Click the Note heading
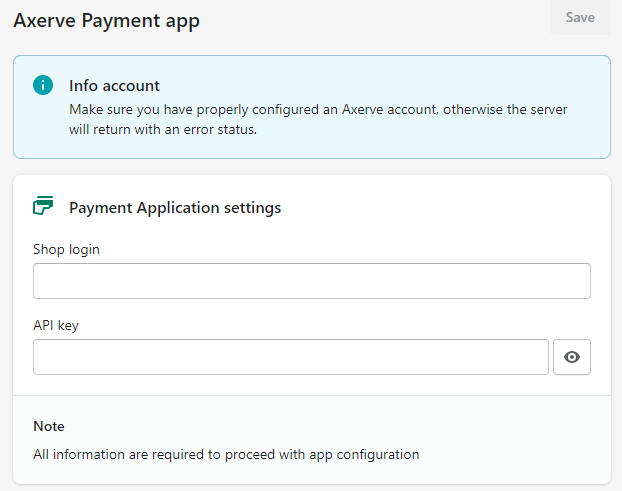This screenshot has height=491, width=622. point(49,426)
